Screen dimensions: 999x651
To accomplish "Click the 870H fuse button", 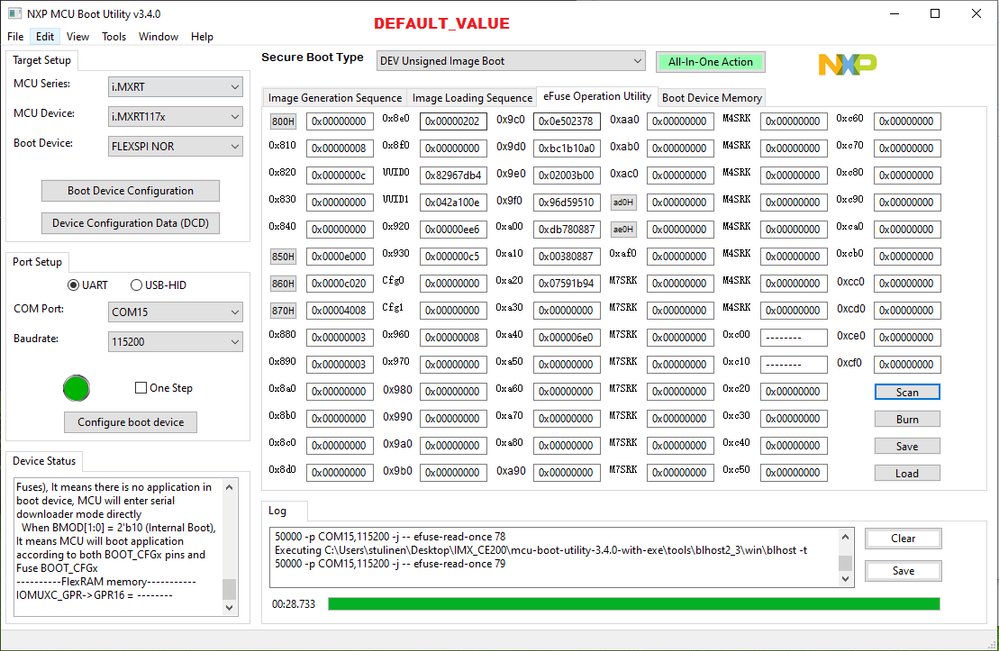I will [x=283, y=310].
